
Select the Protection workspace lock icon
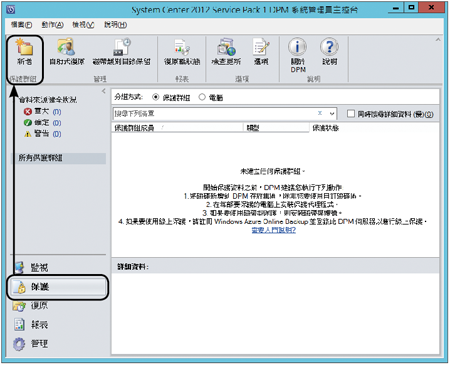(20, 287)
